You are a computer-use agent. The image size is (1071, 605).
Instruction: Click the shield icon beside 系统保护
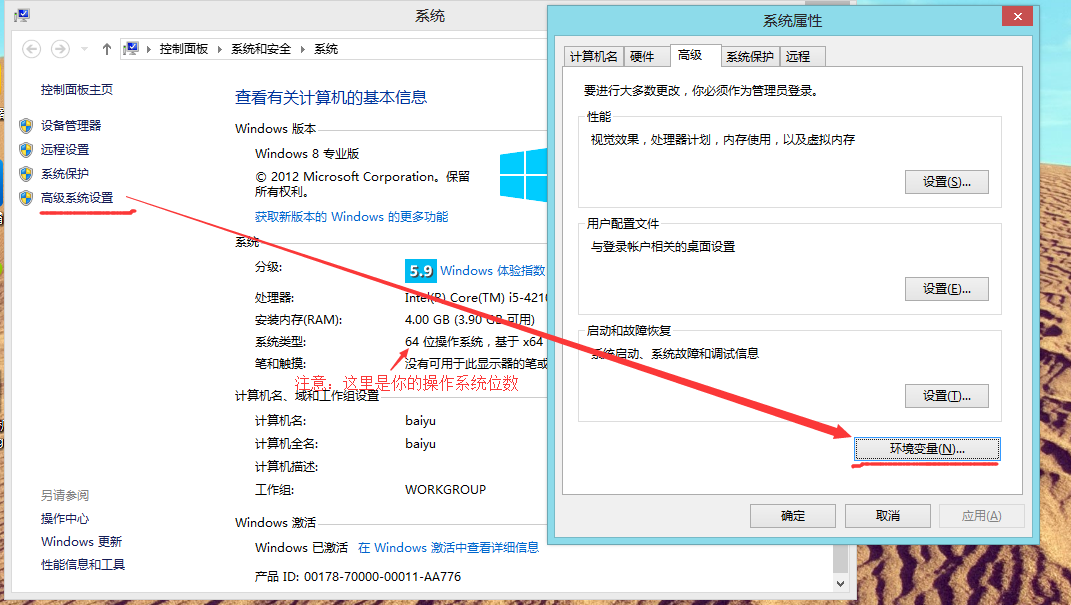point(26,173)
